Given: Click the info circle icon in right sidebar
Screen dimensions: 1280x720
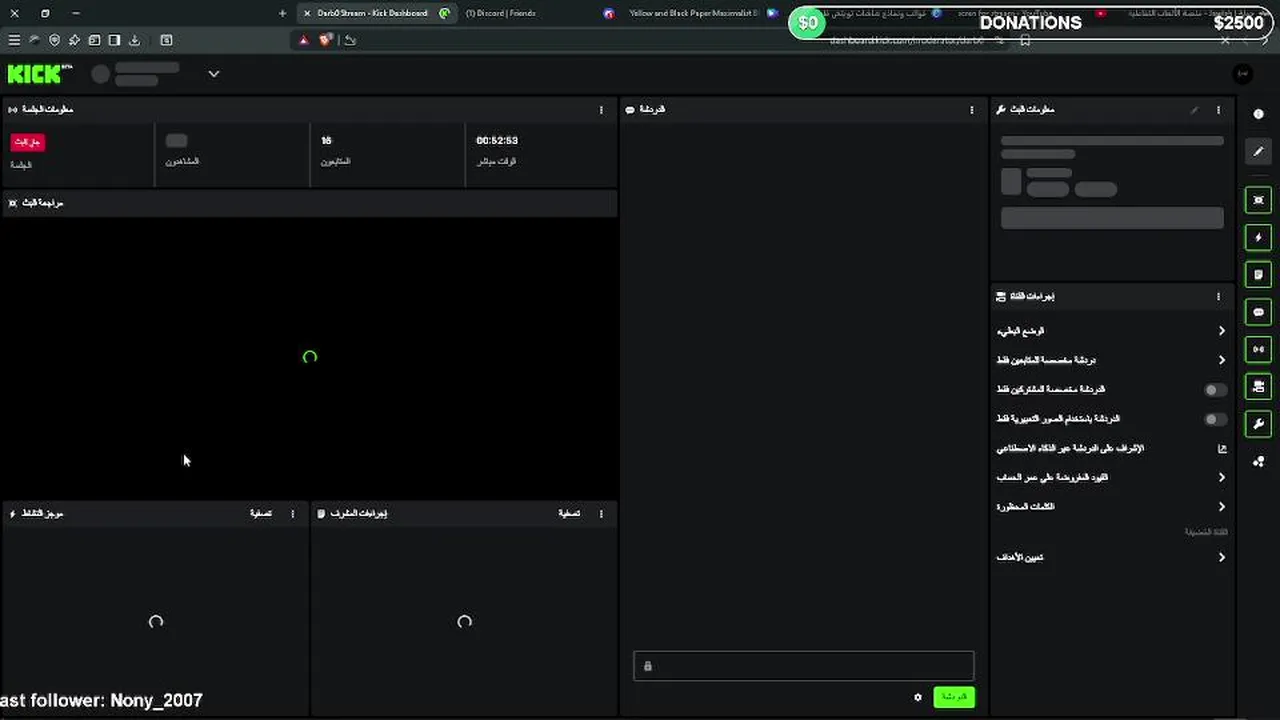Looking at the screenshot, I should pos(1258,114).
